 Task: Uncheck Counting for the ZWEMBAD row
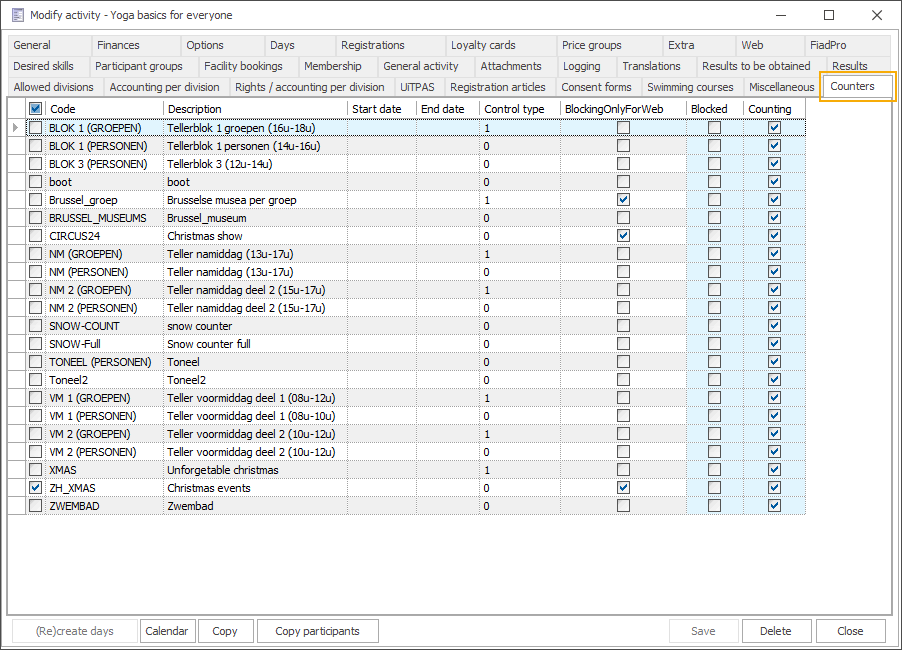774,506
